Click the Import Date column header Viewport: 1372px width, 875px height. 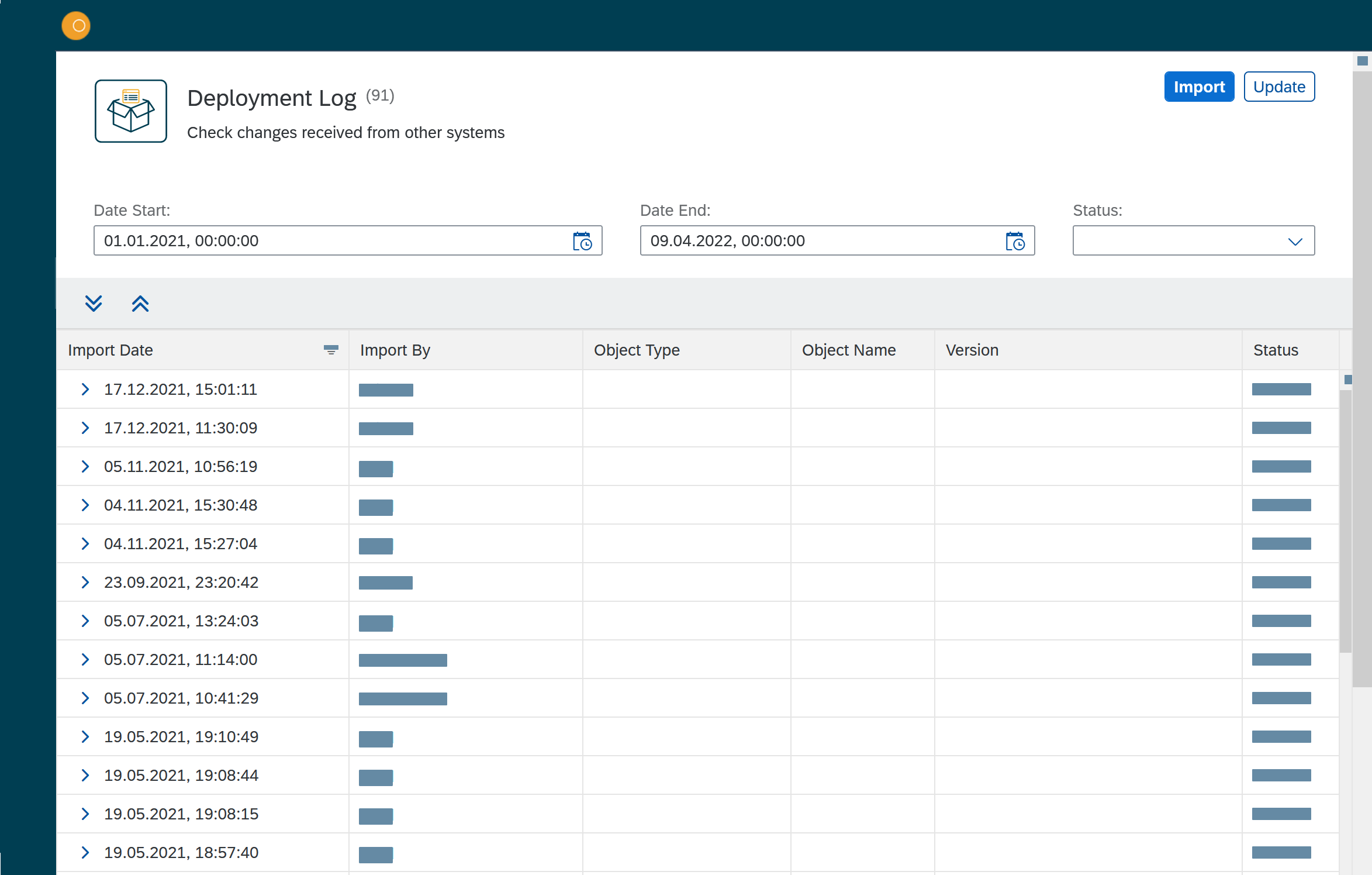(x=203, y=350)
